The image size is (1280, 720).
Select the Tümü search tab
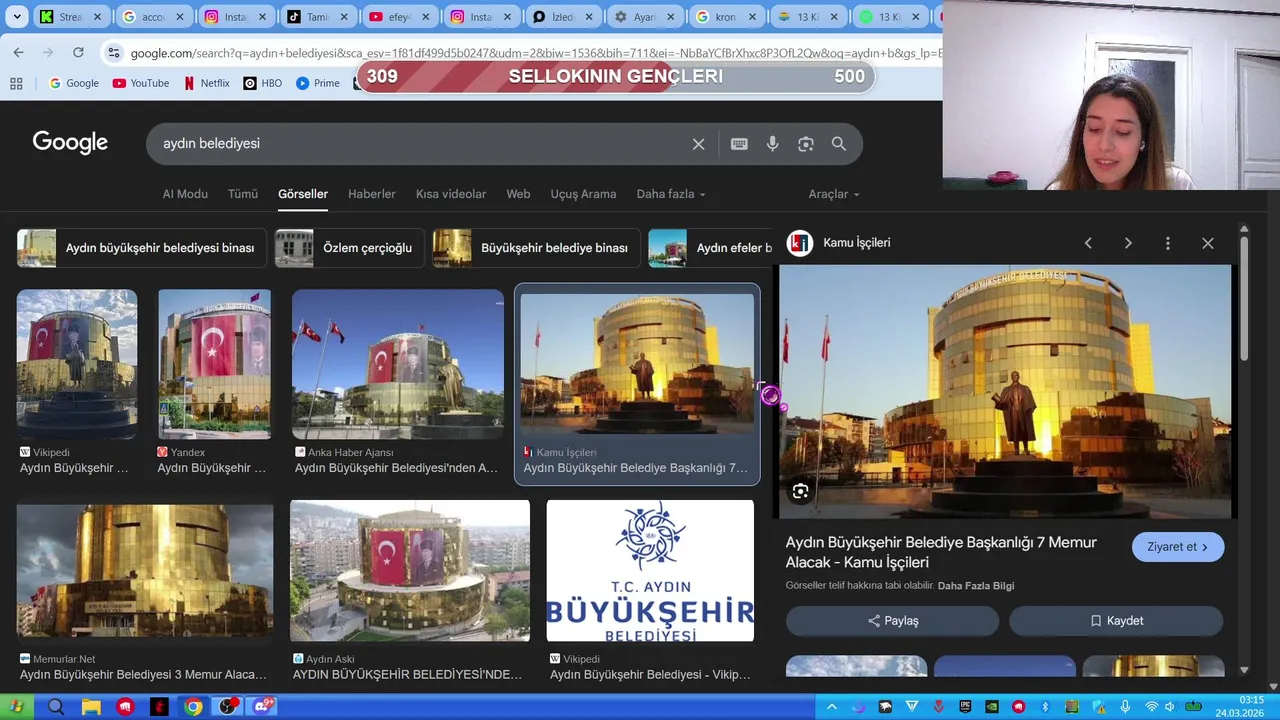[243, 194]
